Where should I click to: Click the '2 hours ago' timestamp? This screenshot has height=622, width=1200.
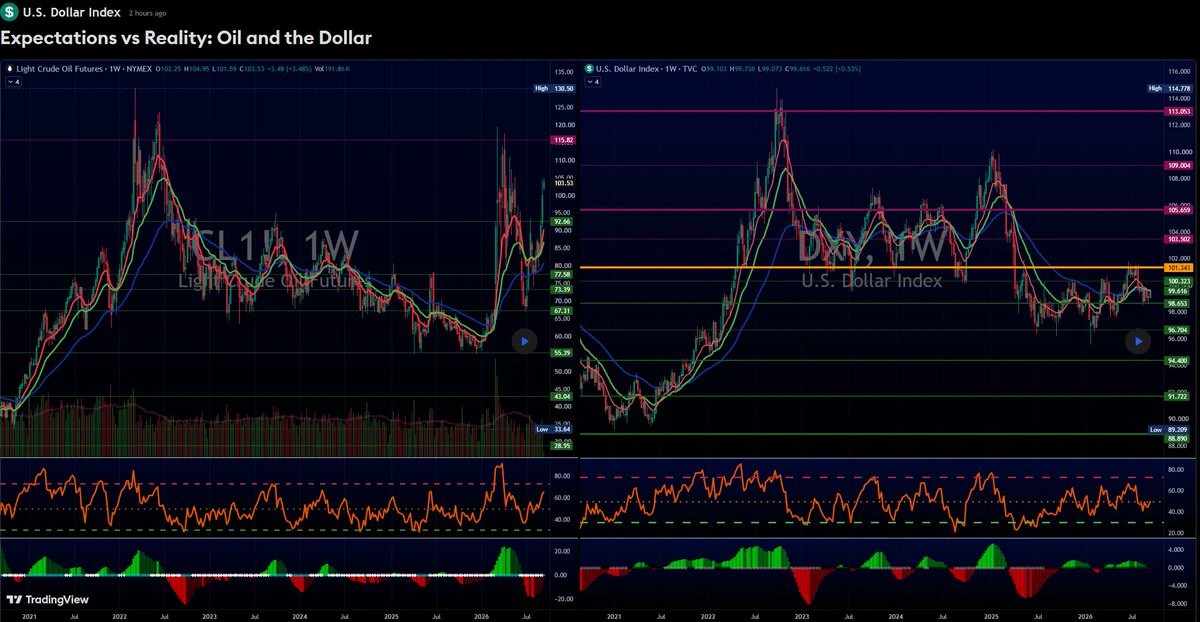(x=148, y=13)
